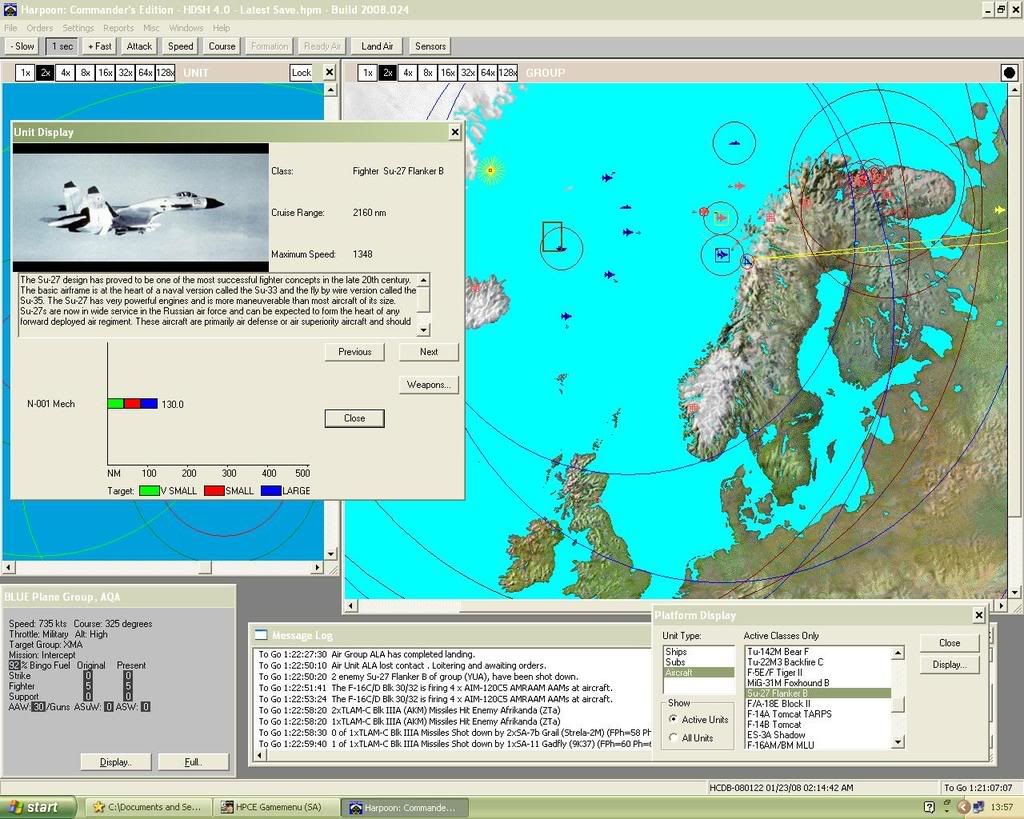Open the File menu

pos(10,28)
